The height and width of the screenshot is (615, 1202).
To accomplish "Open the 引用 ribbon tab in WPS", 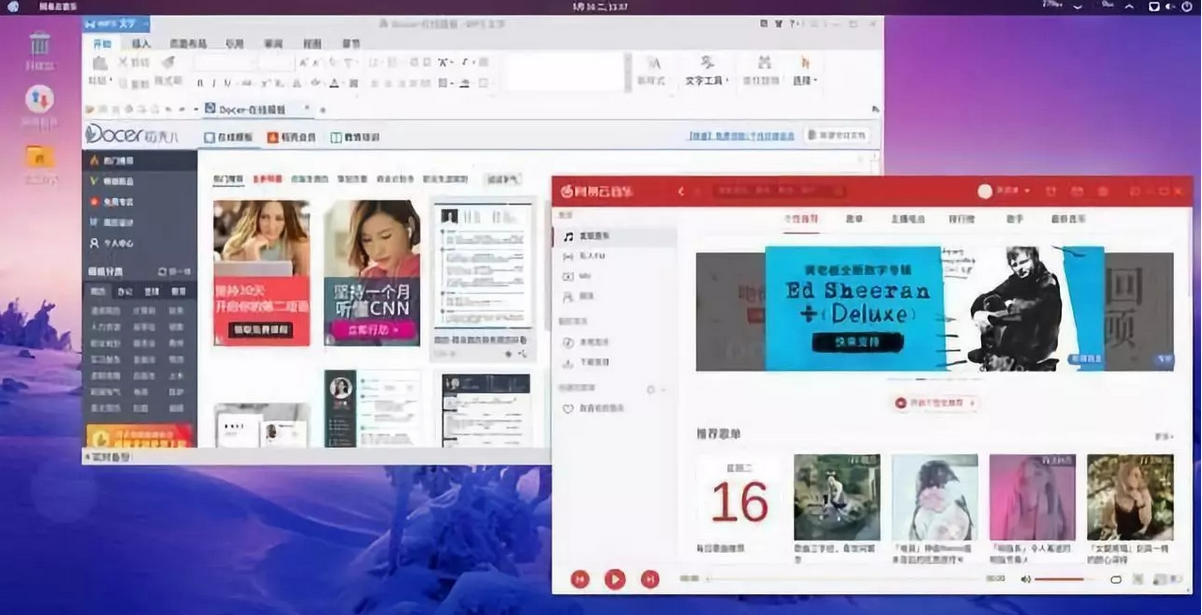I will (234, 44).
